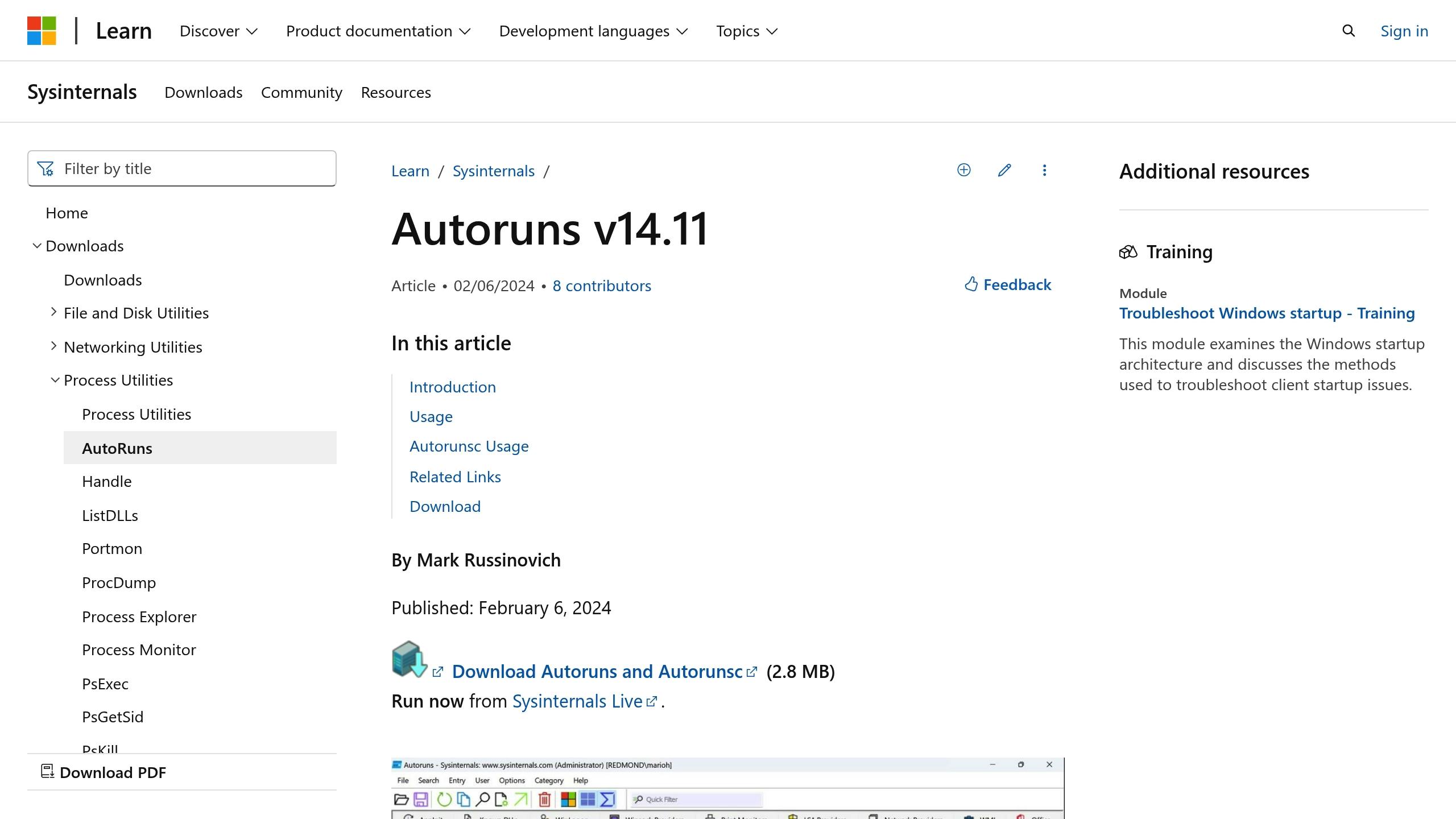Open the search magnifier icon
The width and height of the screenshot is (1456, 819).
click(1349, 31)
